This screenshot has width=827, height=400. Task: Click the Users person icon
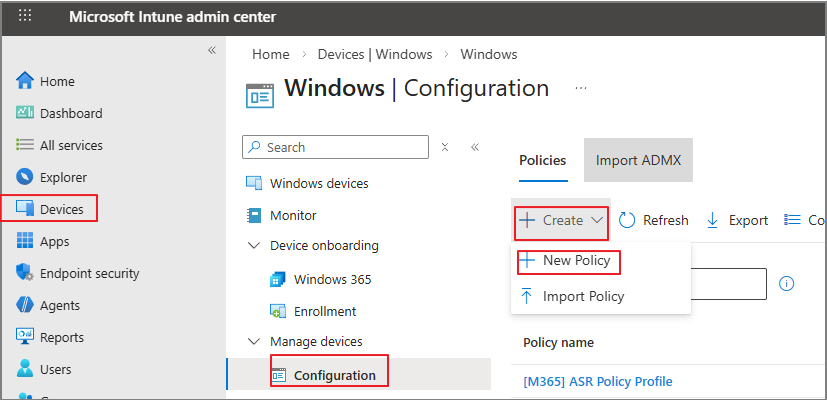coord(25,369)
